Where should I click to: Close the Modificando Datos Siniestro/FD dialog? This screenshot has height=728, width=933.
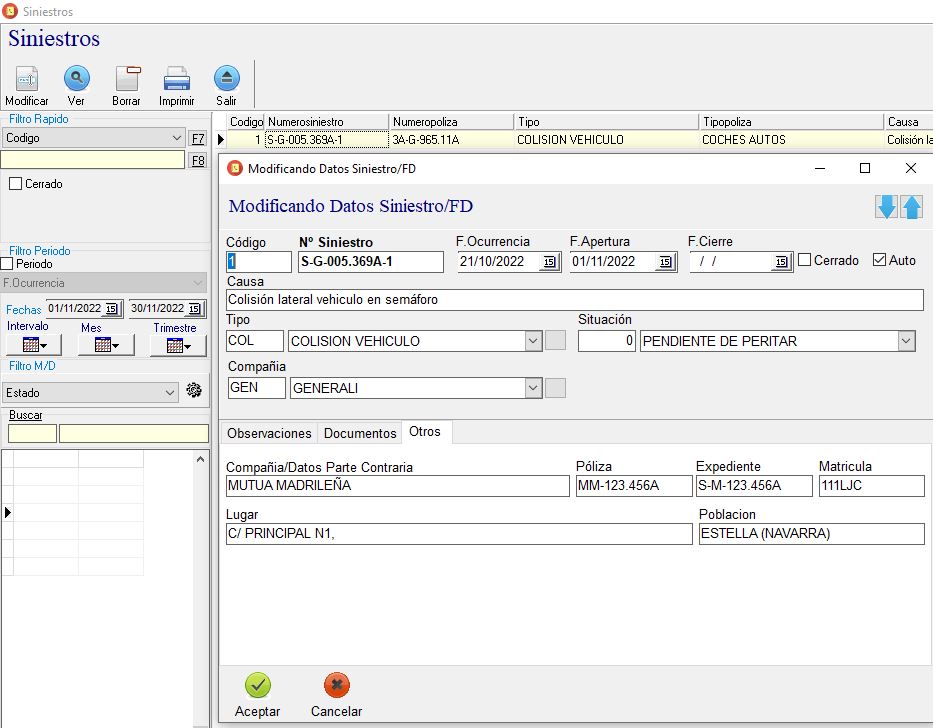point(910,168)
